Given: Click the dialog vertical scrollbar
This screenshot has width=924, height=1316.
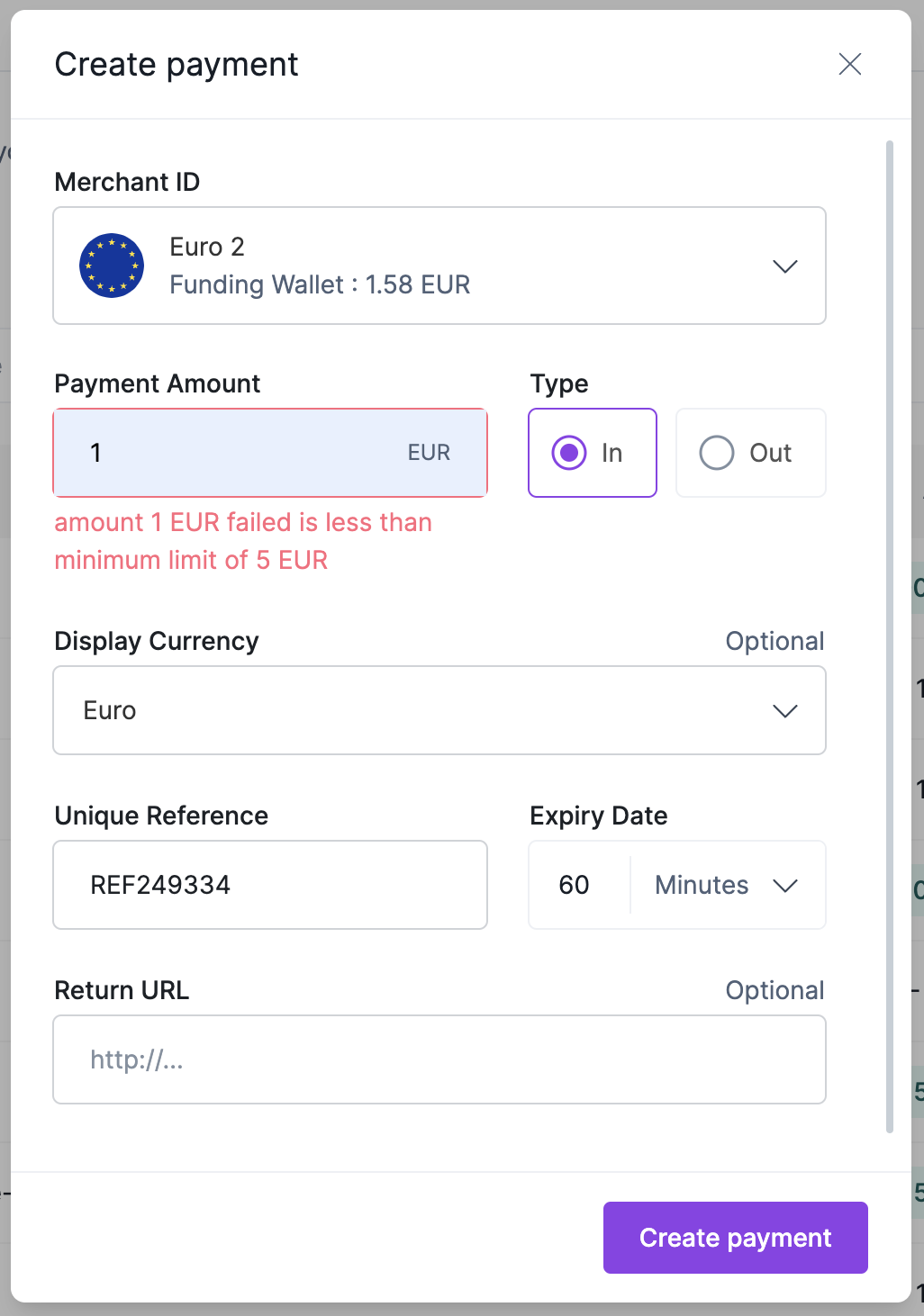Looking at the screenshot, I should click(x=890, y=636).
